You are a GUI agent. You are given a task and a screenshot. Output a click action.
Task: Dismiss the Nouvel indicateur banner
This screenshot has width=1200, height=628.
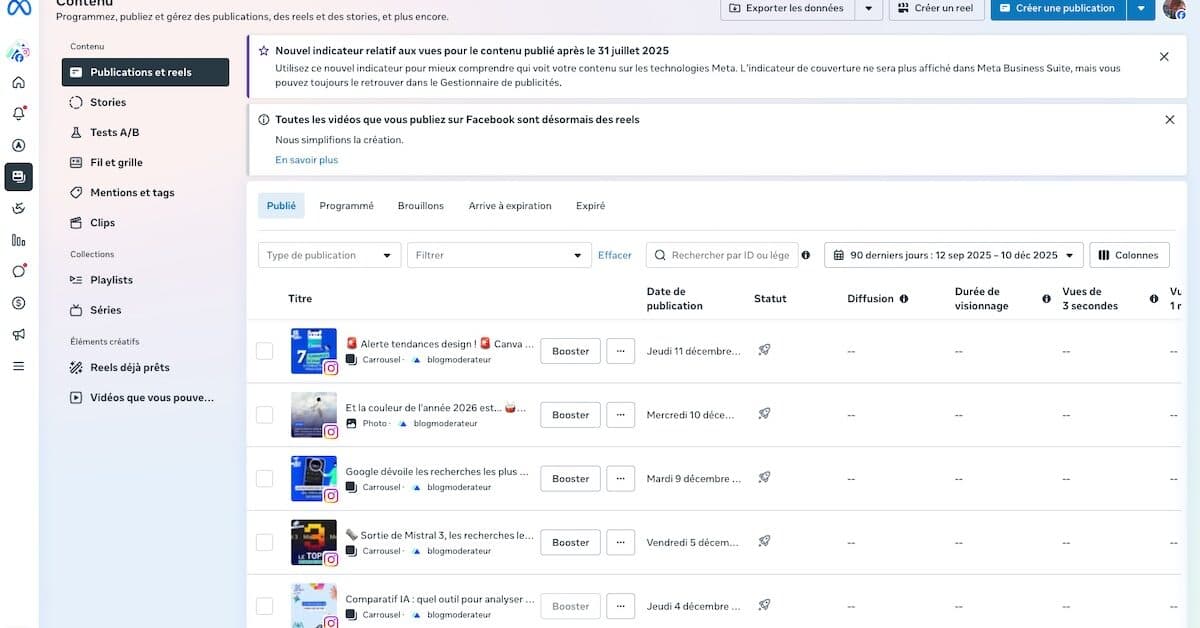point(1164,57)
